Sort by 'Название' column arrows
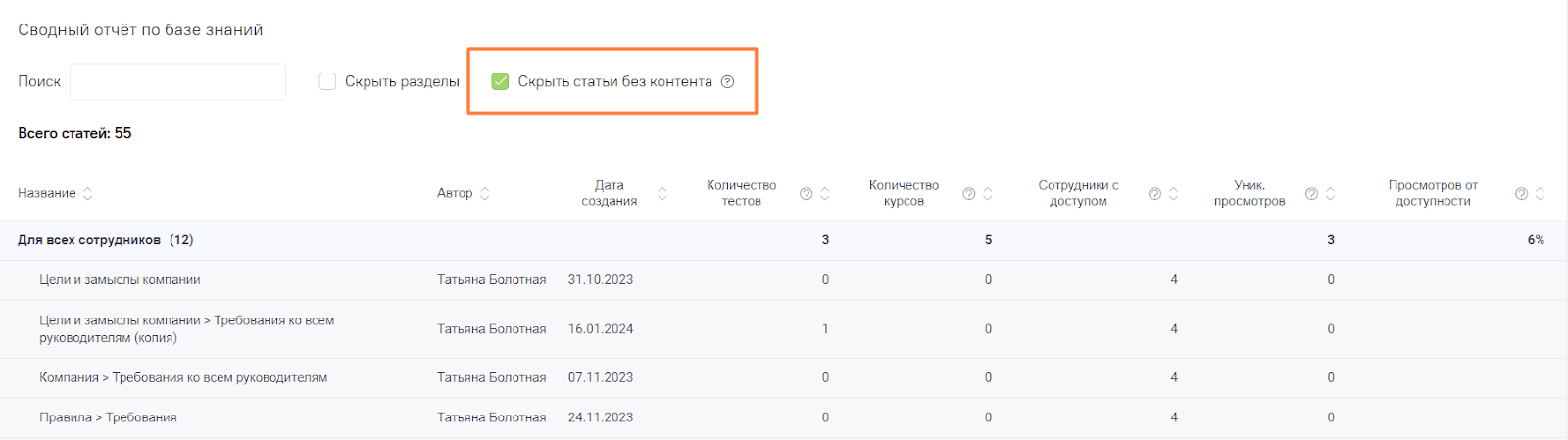 (x=87, y=193)
